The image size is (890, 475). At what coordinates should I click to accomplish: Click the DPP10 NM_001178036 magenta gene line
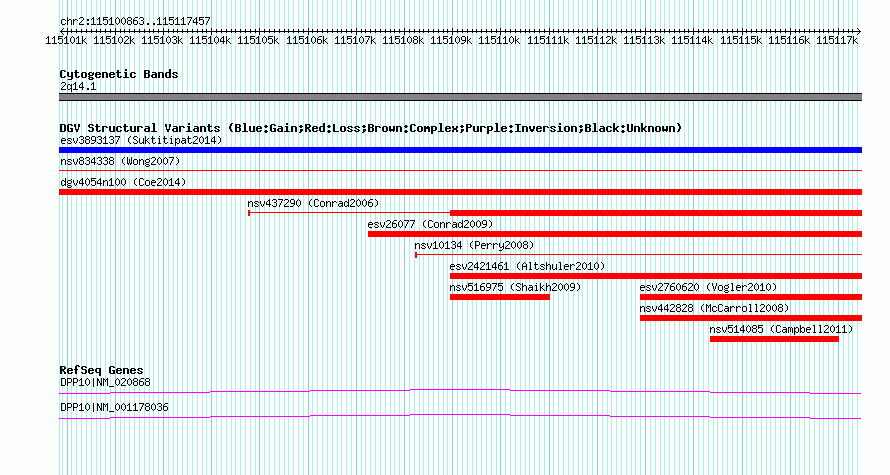pyautogui.click(x=460, y=417)
